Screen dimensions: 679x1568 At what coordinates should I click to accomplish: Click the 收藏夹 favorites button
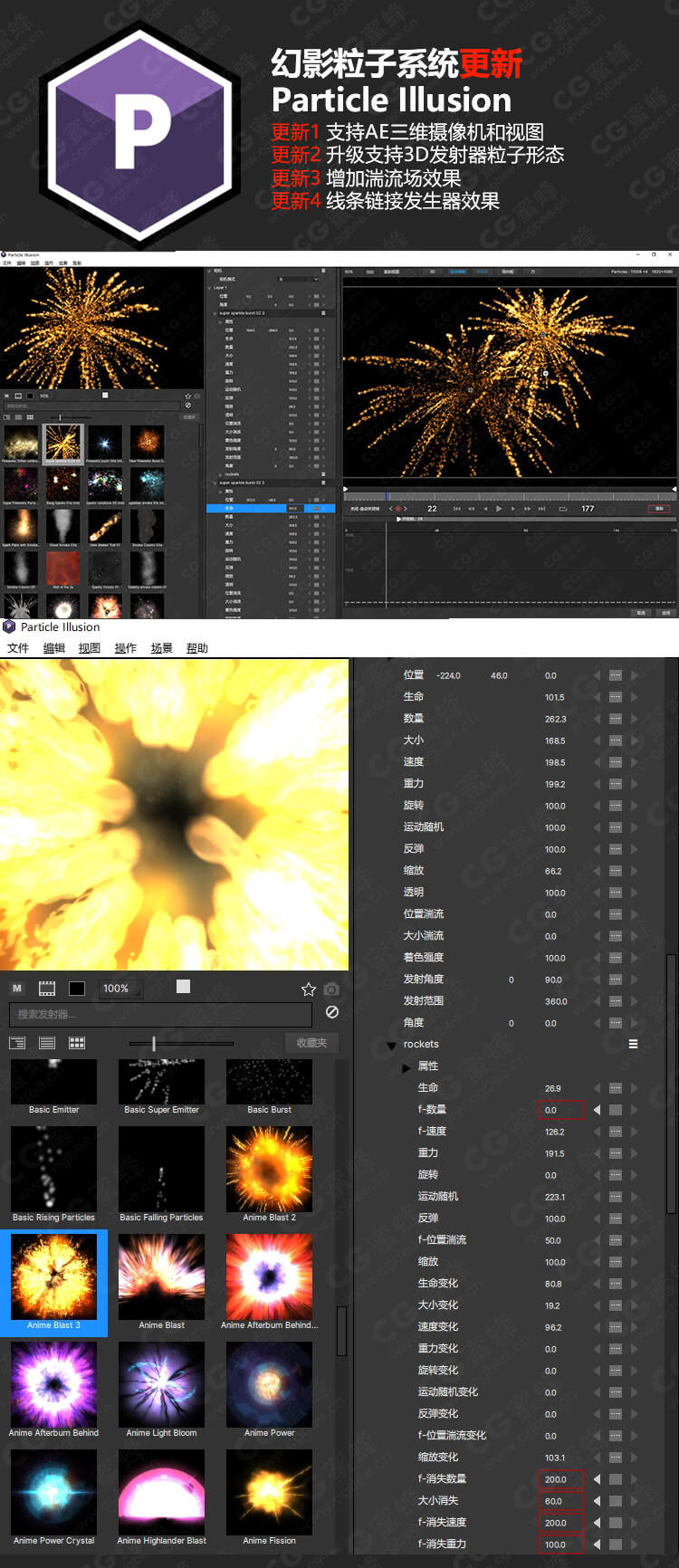311,1043
